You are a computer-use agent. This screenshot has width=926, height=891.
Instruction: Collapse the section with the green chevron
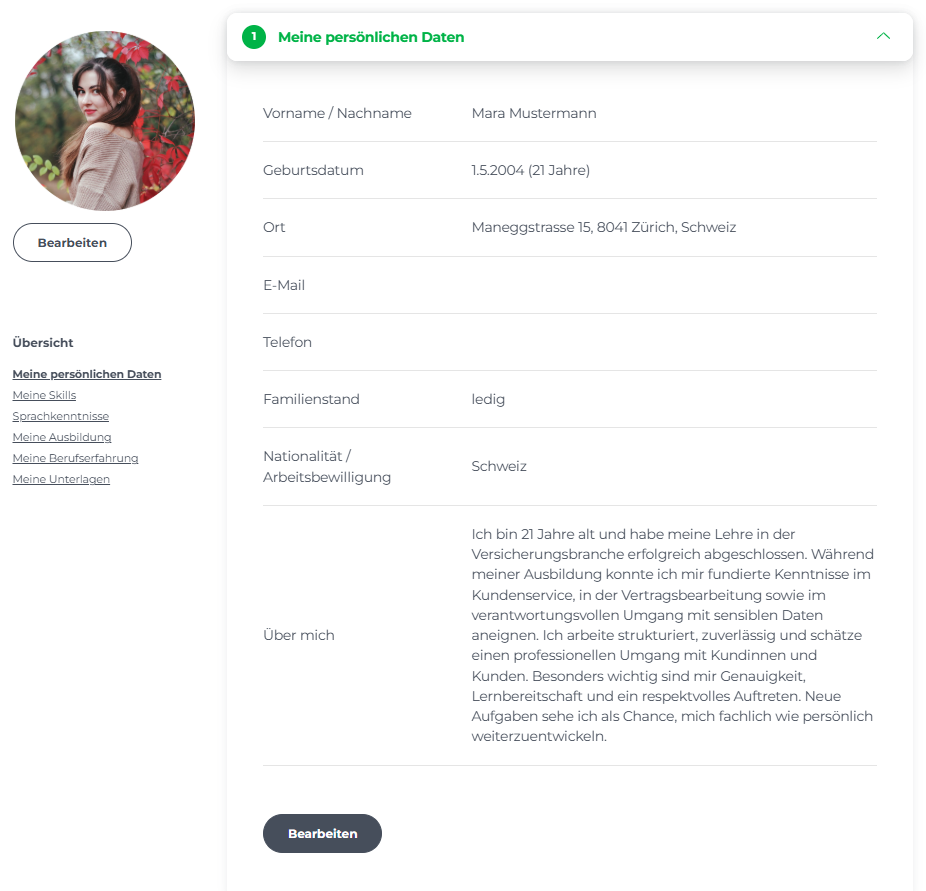[x=883, y=36]
